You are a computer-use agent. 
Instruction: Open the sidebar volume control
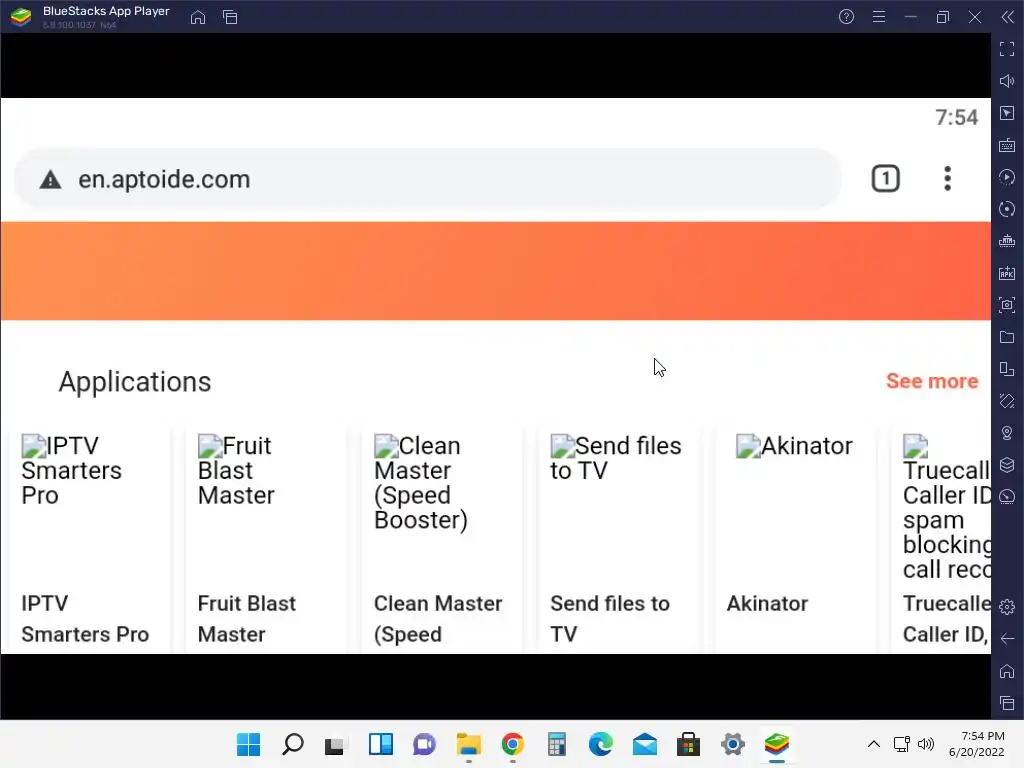click(x=1007, y=81)
